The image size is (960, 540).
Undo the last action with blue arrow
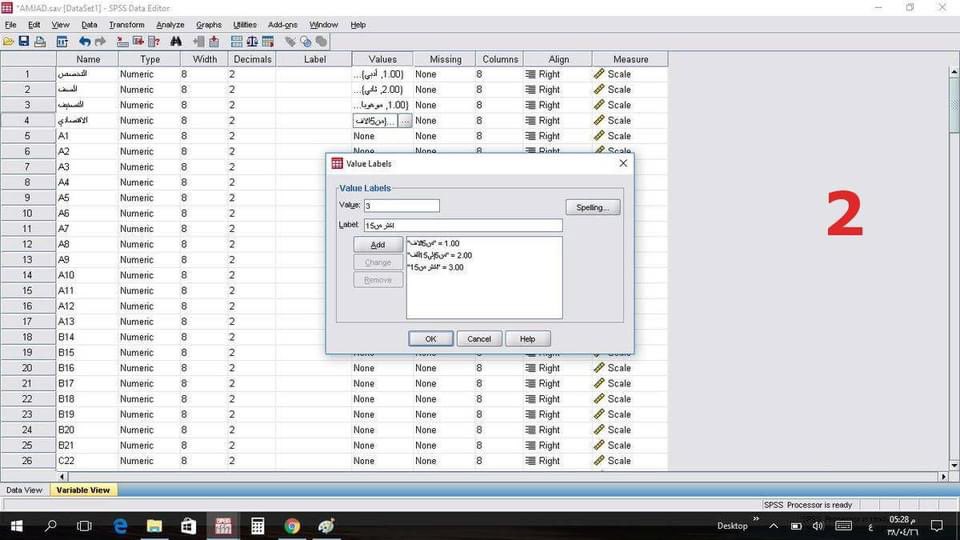[84, 42]
